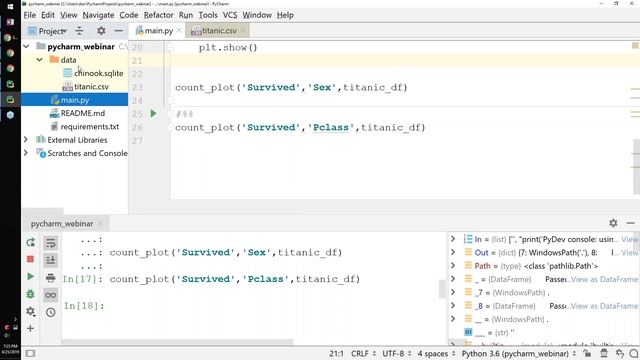
Task: Click the 21:1 cursor position in the status bar
Action: tap(336, 353)
